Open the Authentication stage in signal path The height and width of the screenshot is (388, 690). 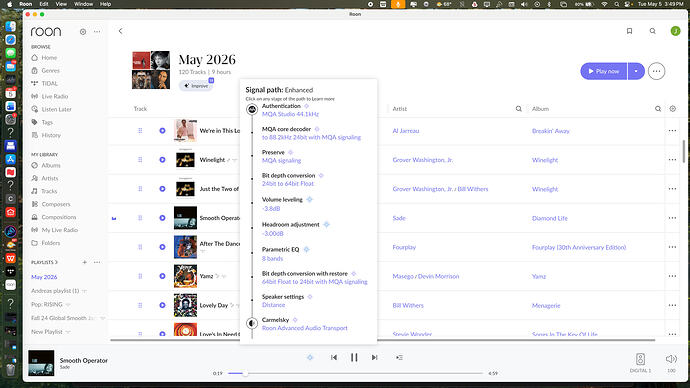281,106
